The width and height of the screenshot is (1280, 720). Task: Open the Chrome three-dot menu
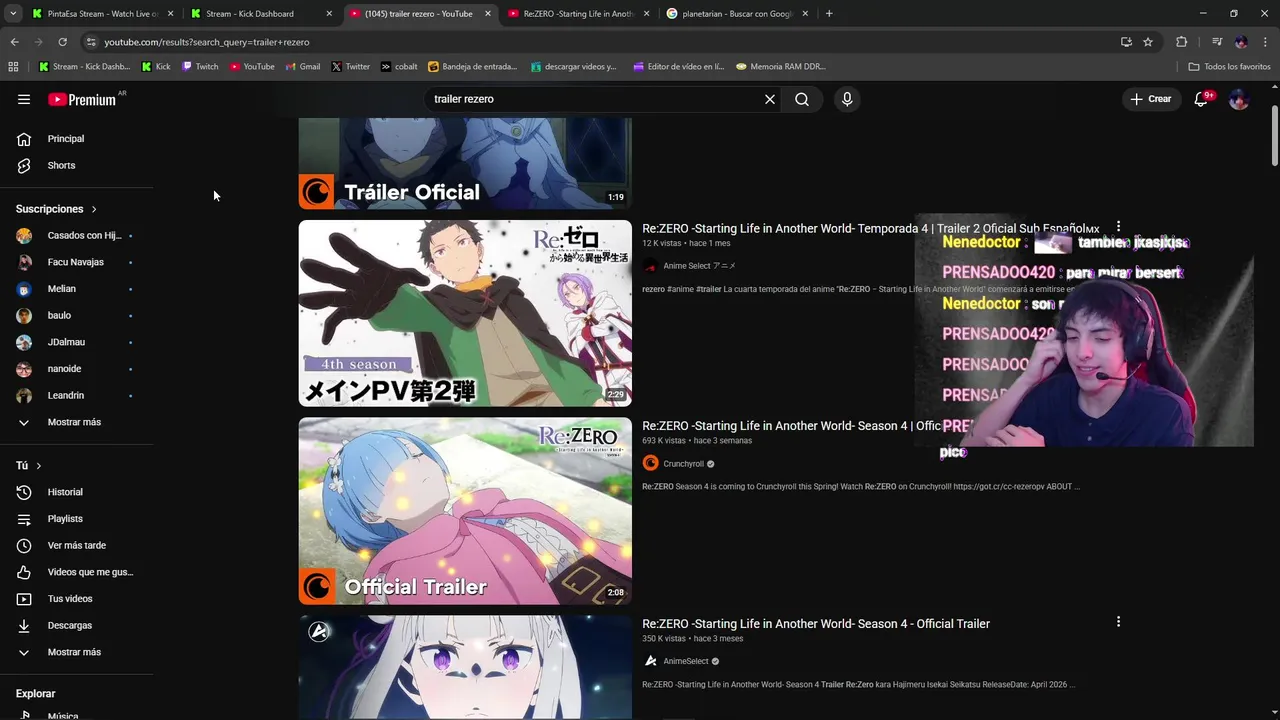click(1266, 42)
